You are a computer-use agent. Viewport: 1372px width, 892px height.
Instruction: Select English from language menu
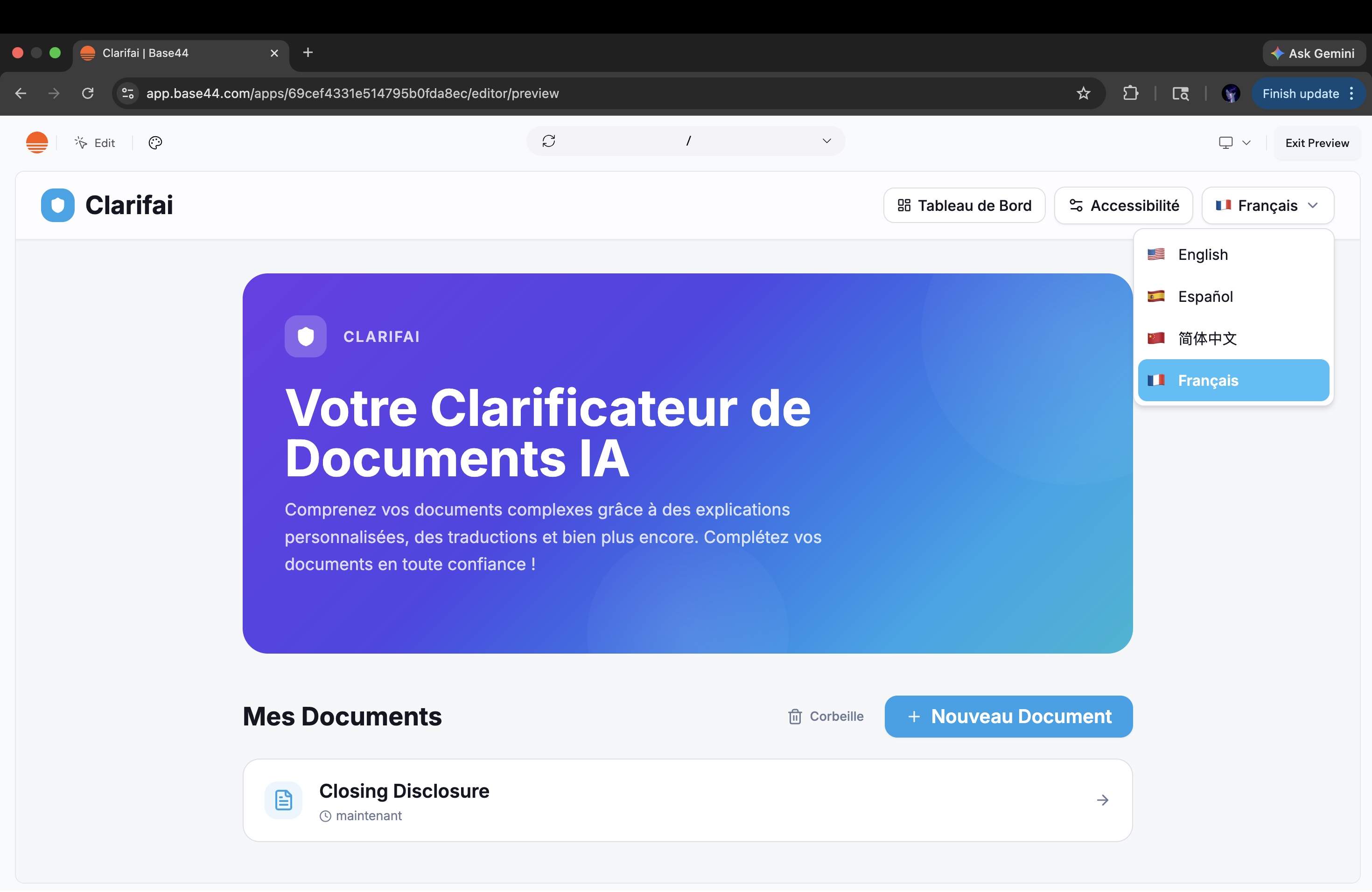1202,254
